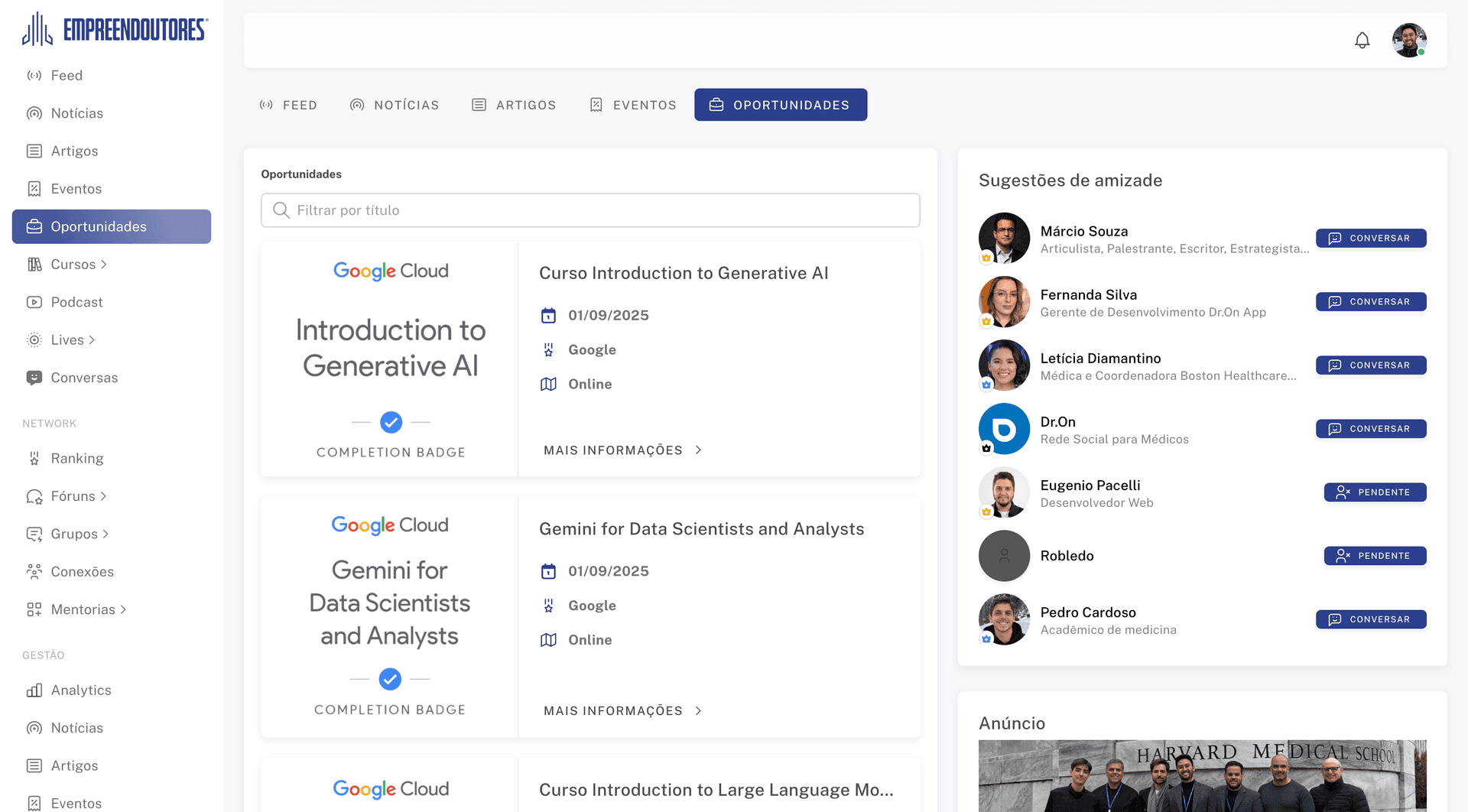This screenshot has height=812, width=1468.
Task: Click the Analytics chart icon
Action: (x=34, y=690)
